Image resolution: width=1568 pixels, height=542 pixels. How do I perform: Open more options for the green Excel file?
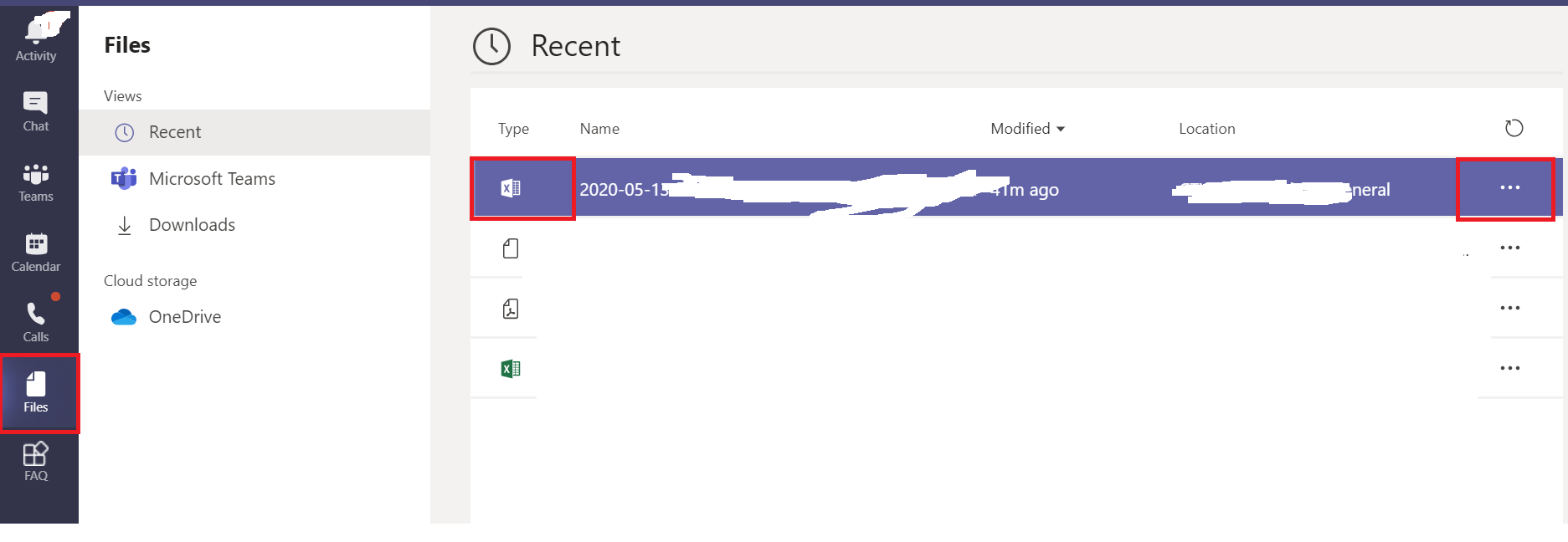[x=1509, y=369]
